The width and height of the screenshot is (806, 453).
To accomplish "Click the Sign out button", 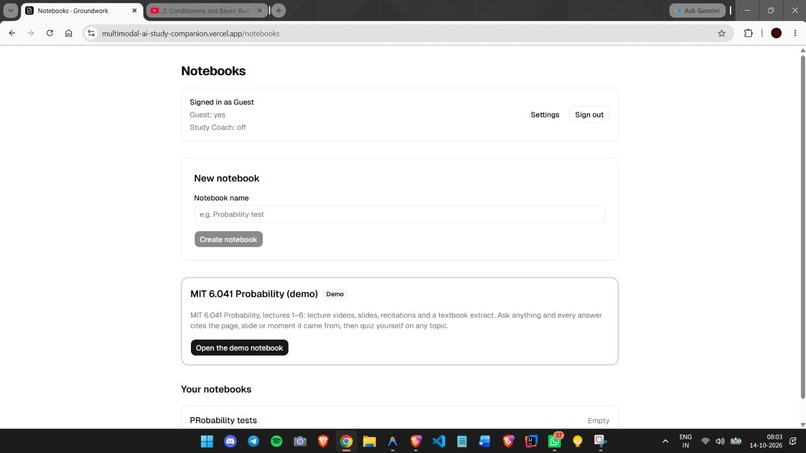I will [589, 115].
